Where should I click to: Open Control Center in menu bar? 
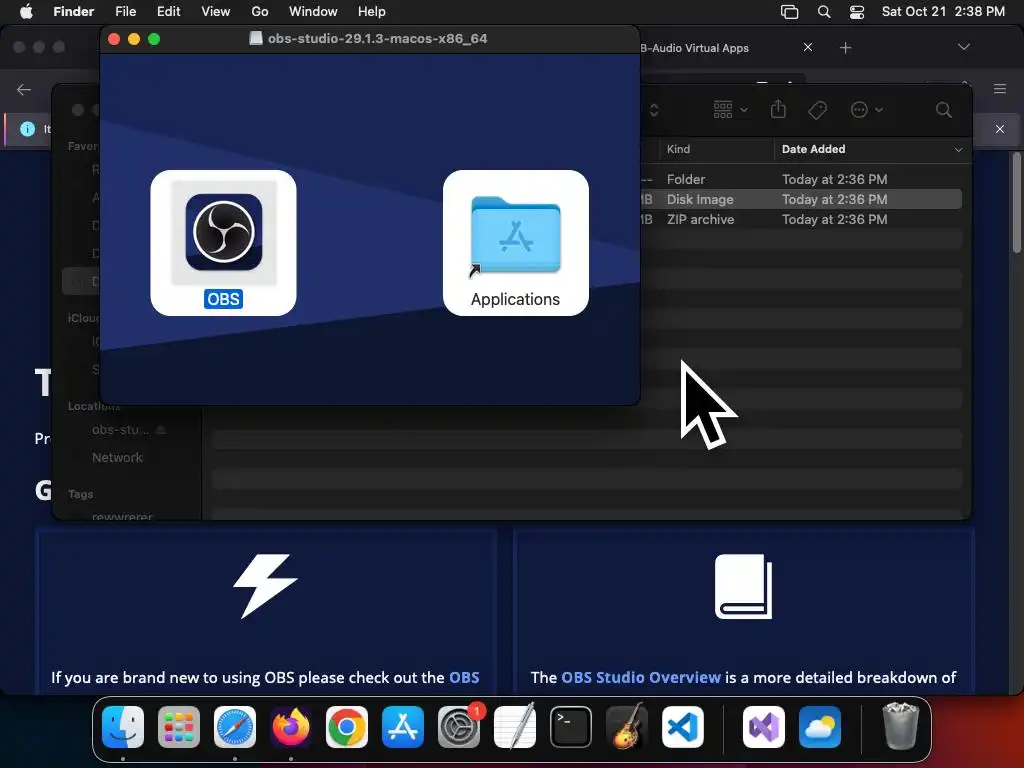click(x=857, y=11)
